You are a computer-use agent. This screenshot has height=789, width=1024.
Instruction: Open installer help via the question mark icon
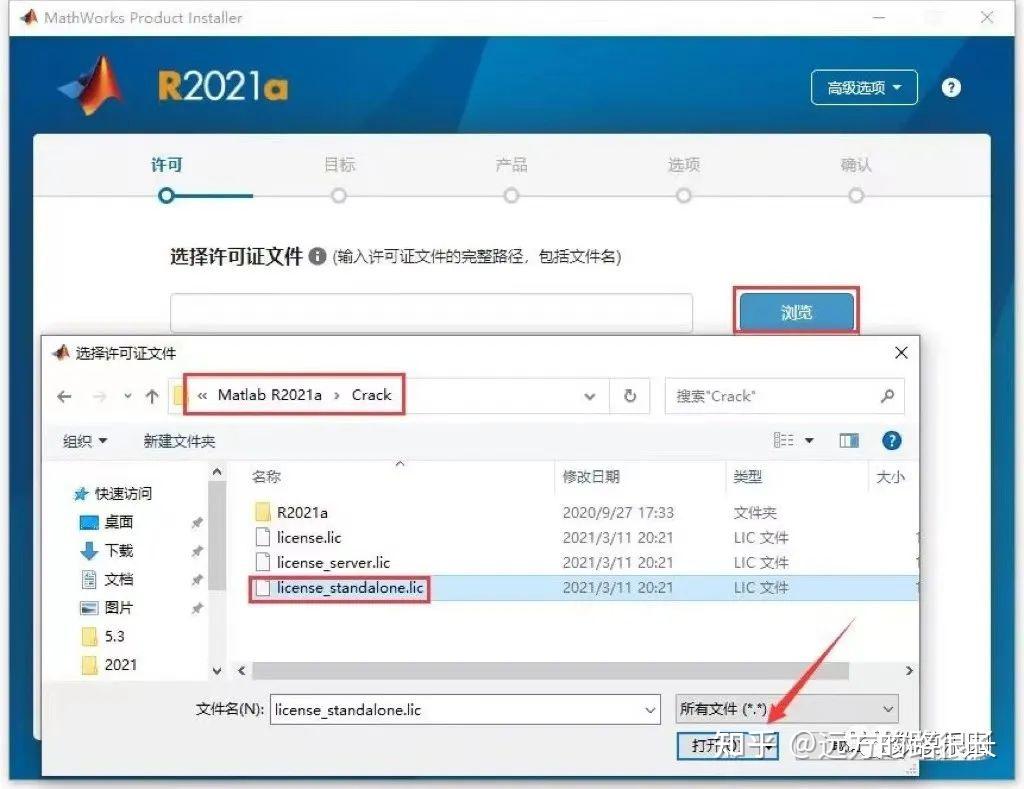click(x=951, y=88)
